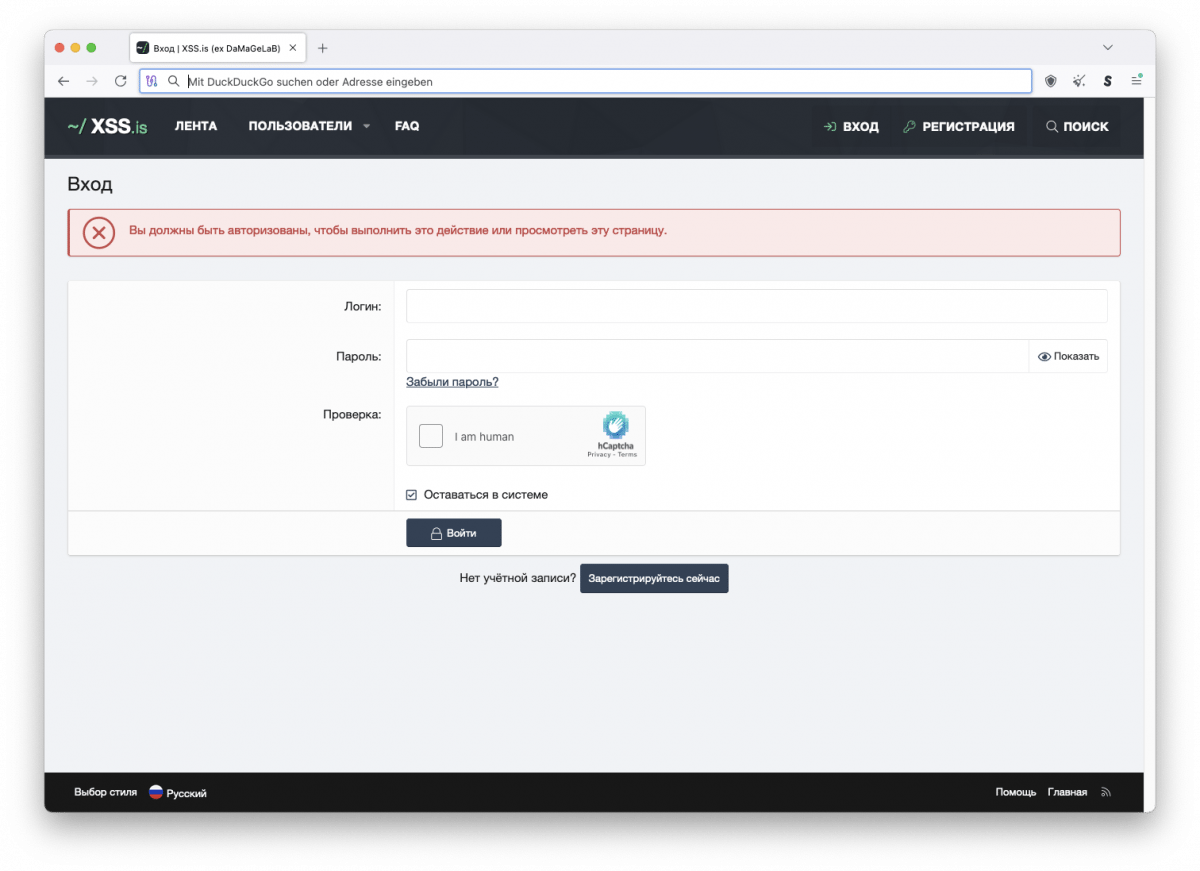Click the shield icon in the browser toolbar
Image resolution: width=1200 pixels, height=871 pixels.
tap(1050, 81)
